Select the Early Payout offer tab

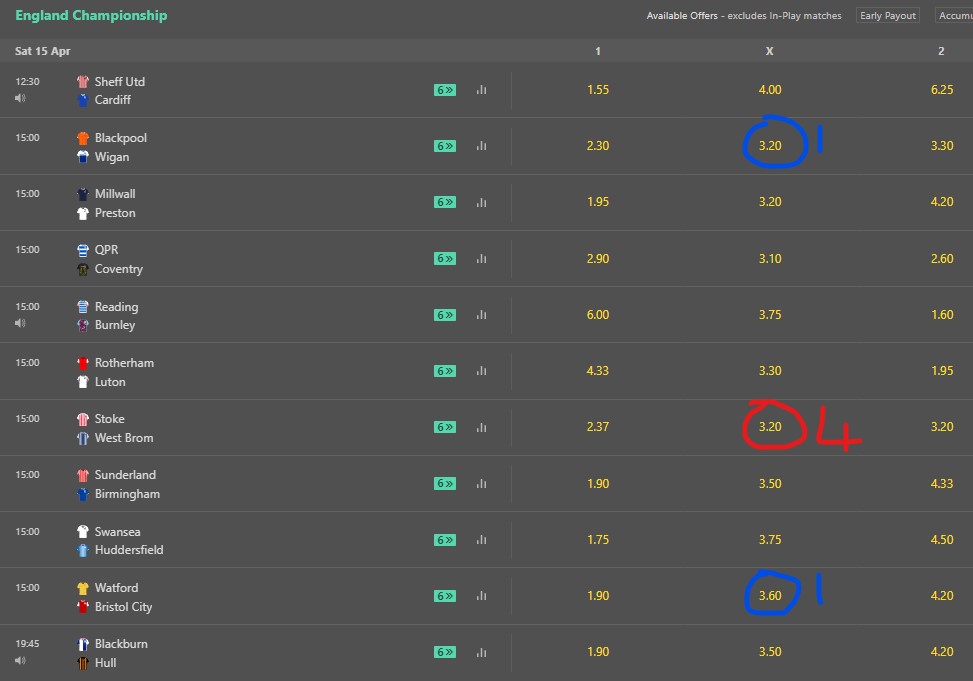[x=888, y=16]
